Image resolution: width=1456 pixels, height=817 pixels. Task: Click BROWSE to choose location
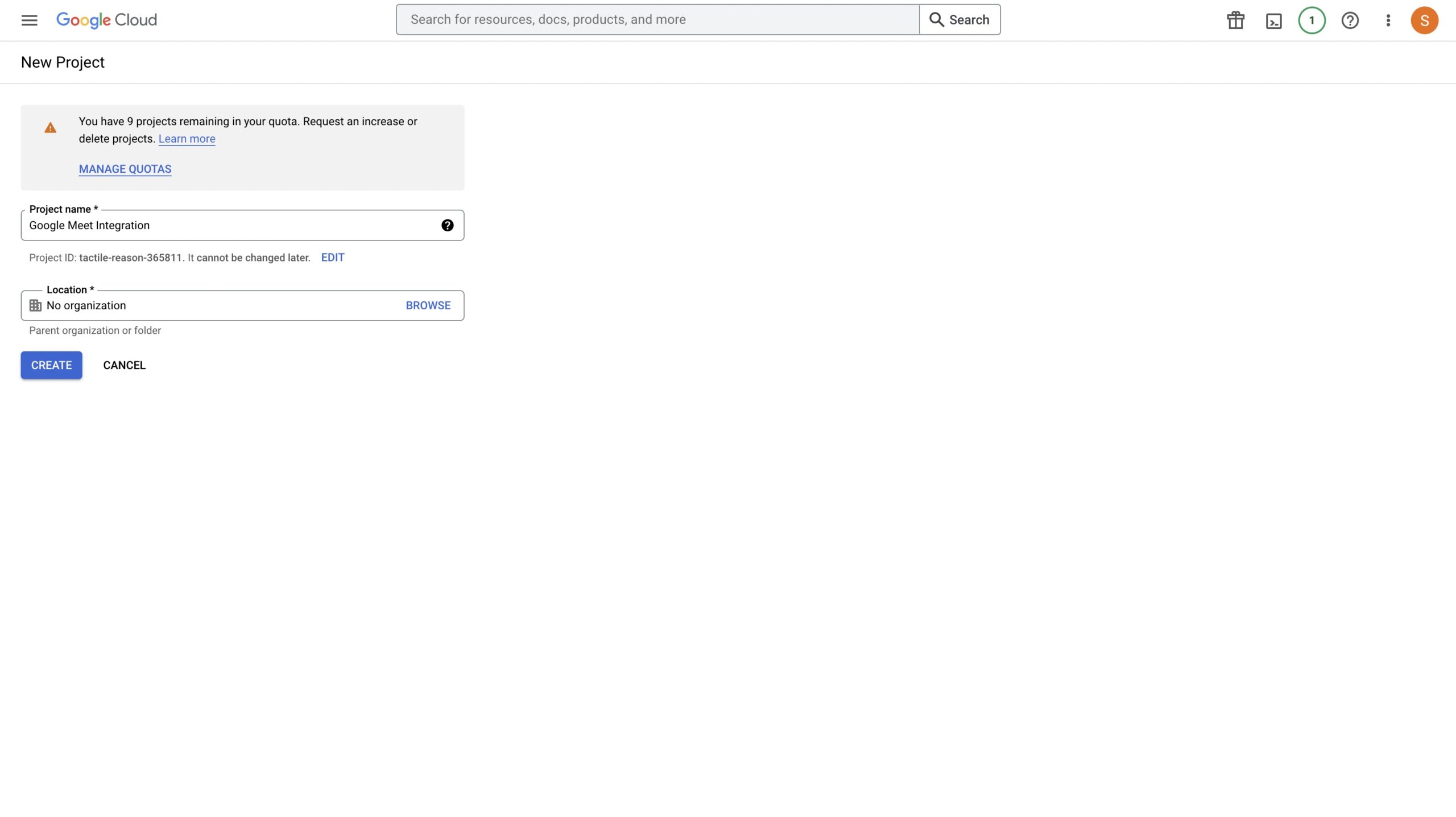[x=428, y=306]
